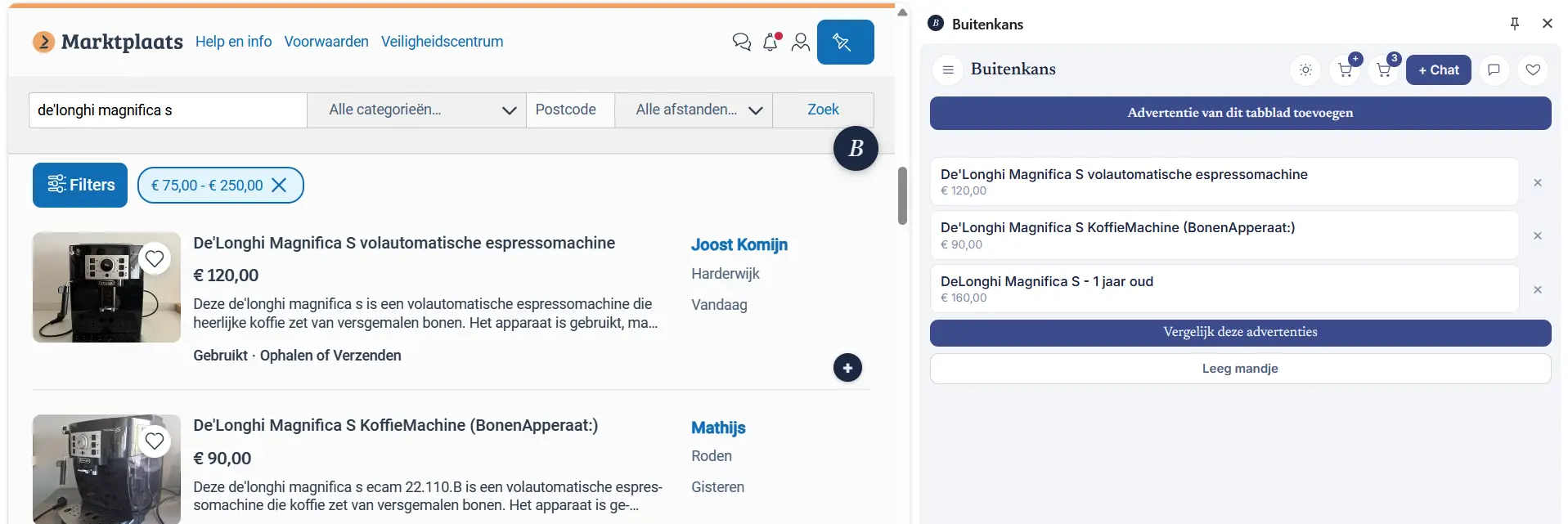Expand the Alle afstanden dropdown

[x=694, y=110]
